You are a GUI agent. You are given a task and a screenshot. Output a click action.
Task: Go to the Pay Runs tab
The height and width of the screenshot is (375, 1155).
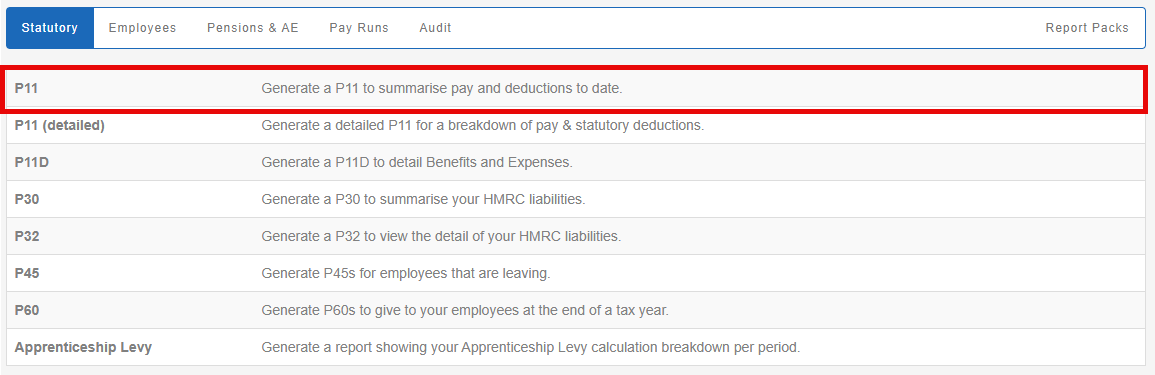359,28
